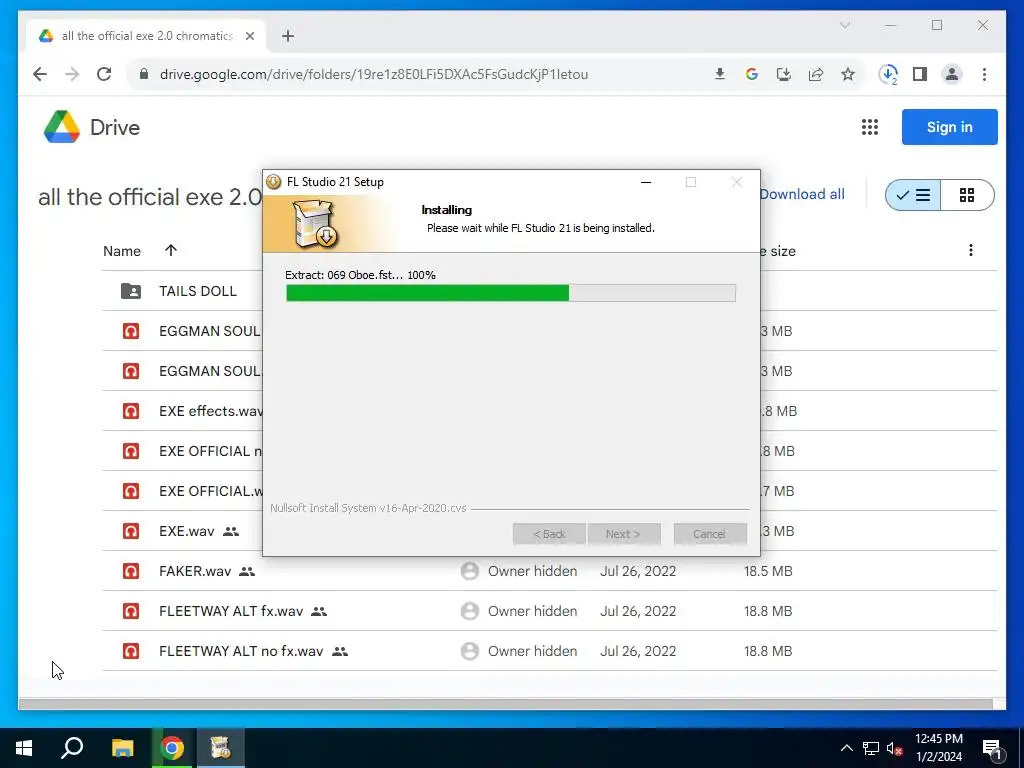Click the network tray icon
1024x768 pixels.
tap(871, 748)
